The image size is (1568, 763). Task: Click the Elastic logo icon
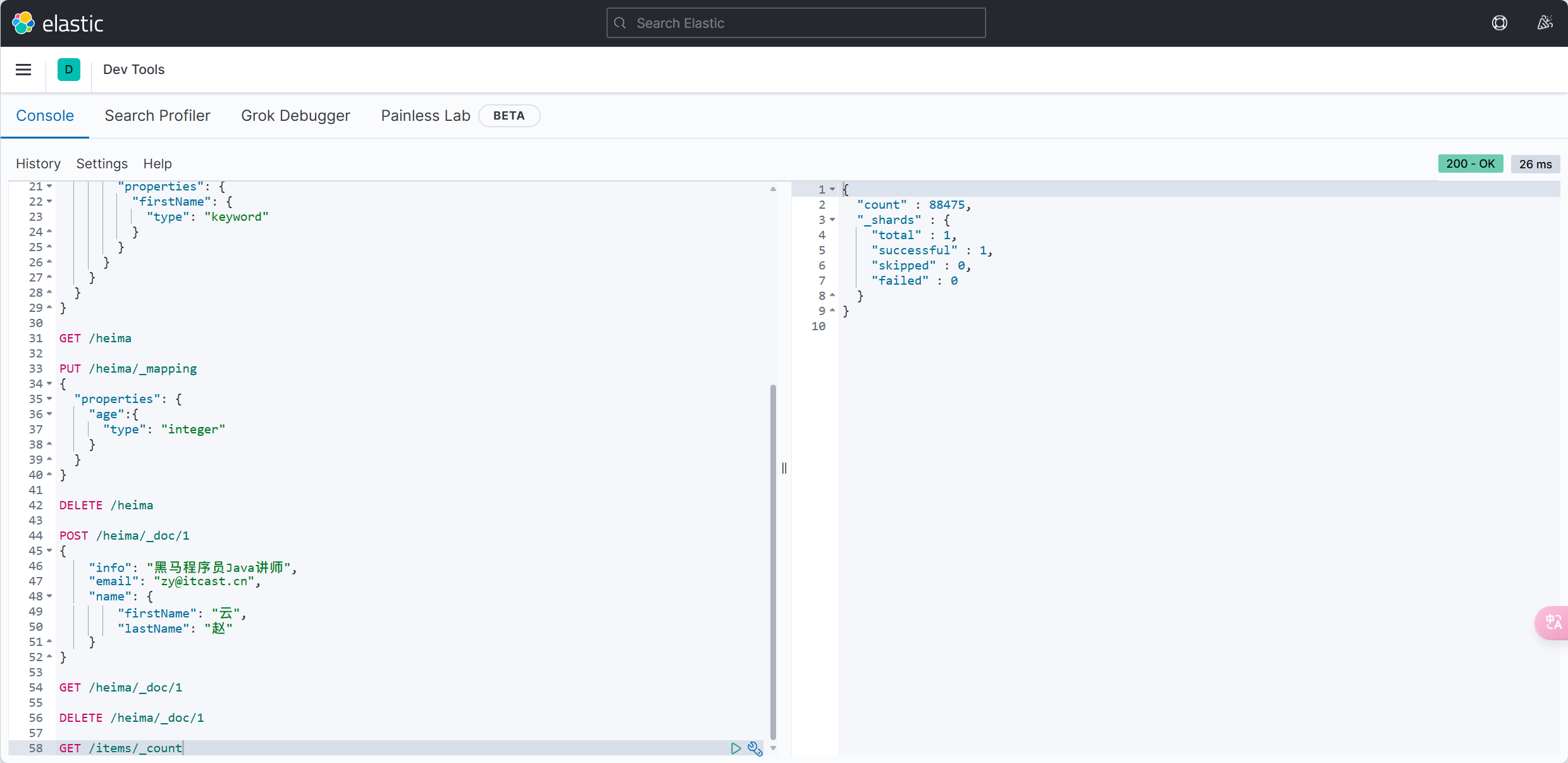coord(23,23)
